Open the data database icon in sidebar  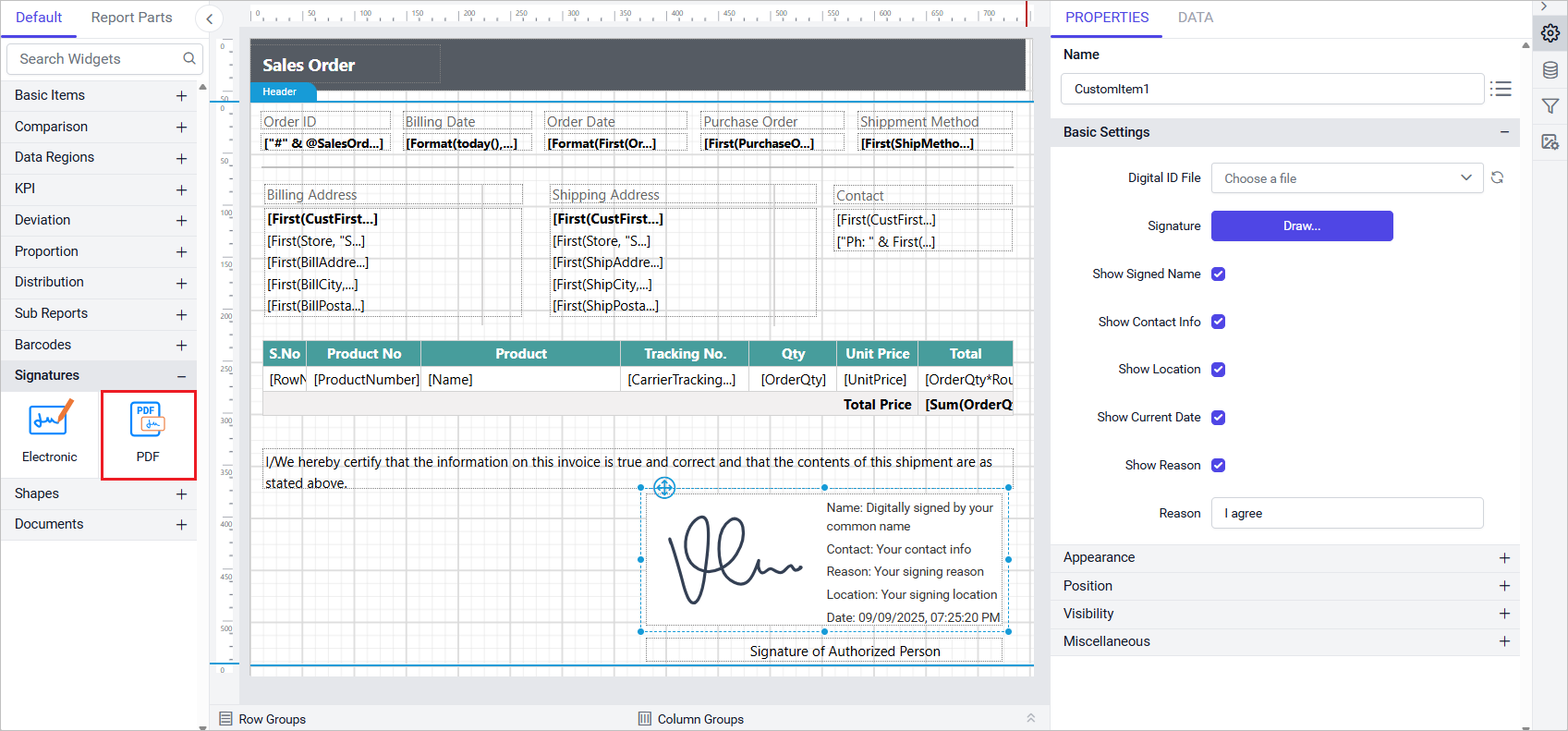1550,70
